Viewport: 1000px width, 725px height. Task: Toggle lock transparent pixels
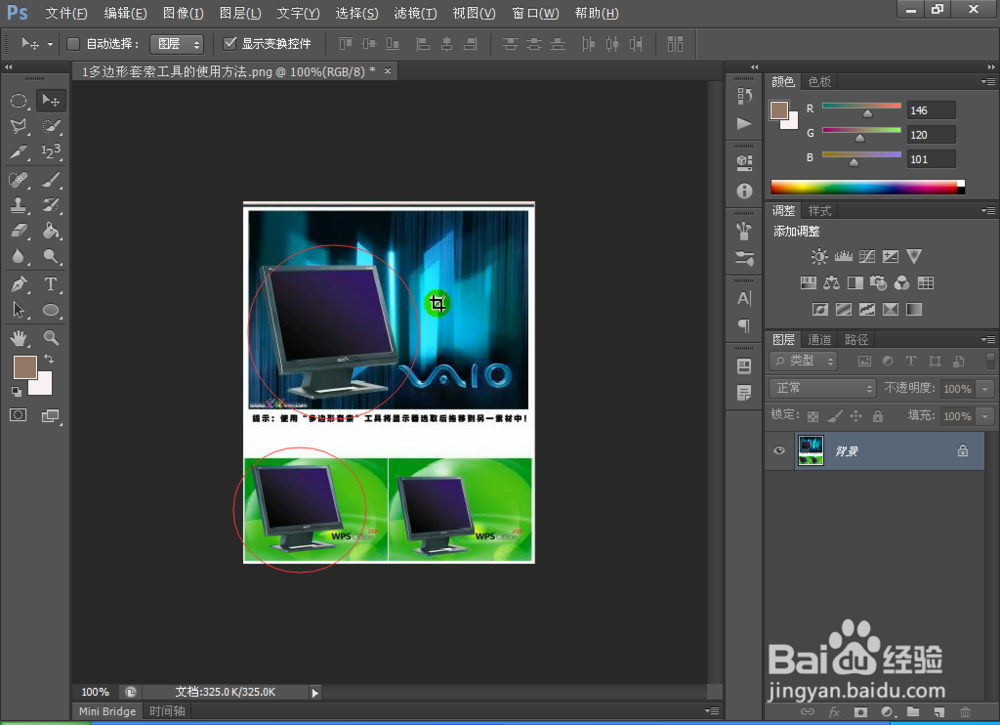coord(812,416)
